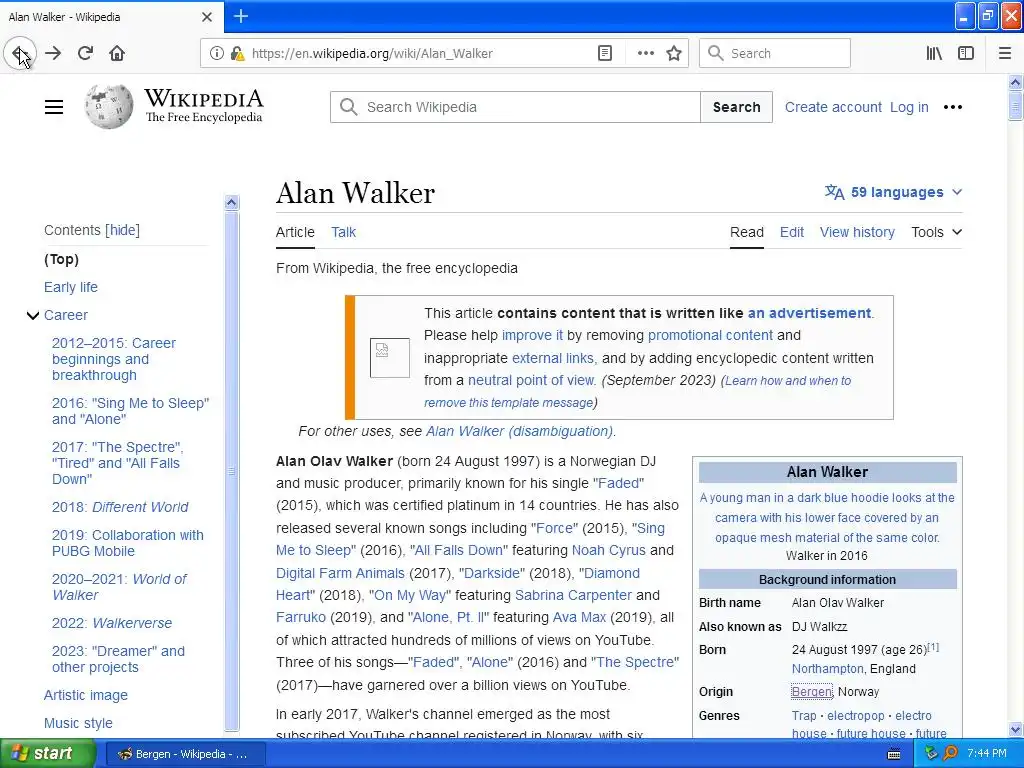1024x768 pixels.
Task: Switch to Bergen - Wikipedia taskbar item
Action: tap(185, 754)
